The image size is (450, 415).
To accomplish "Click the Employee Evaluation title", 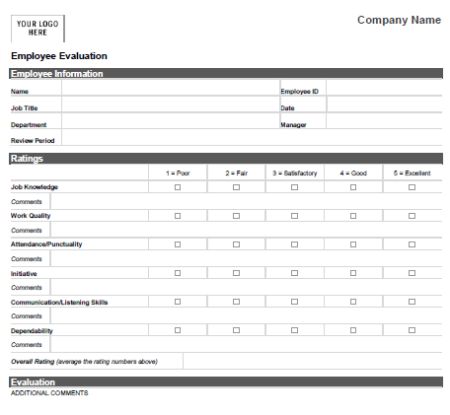I will pos(59,56).
